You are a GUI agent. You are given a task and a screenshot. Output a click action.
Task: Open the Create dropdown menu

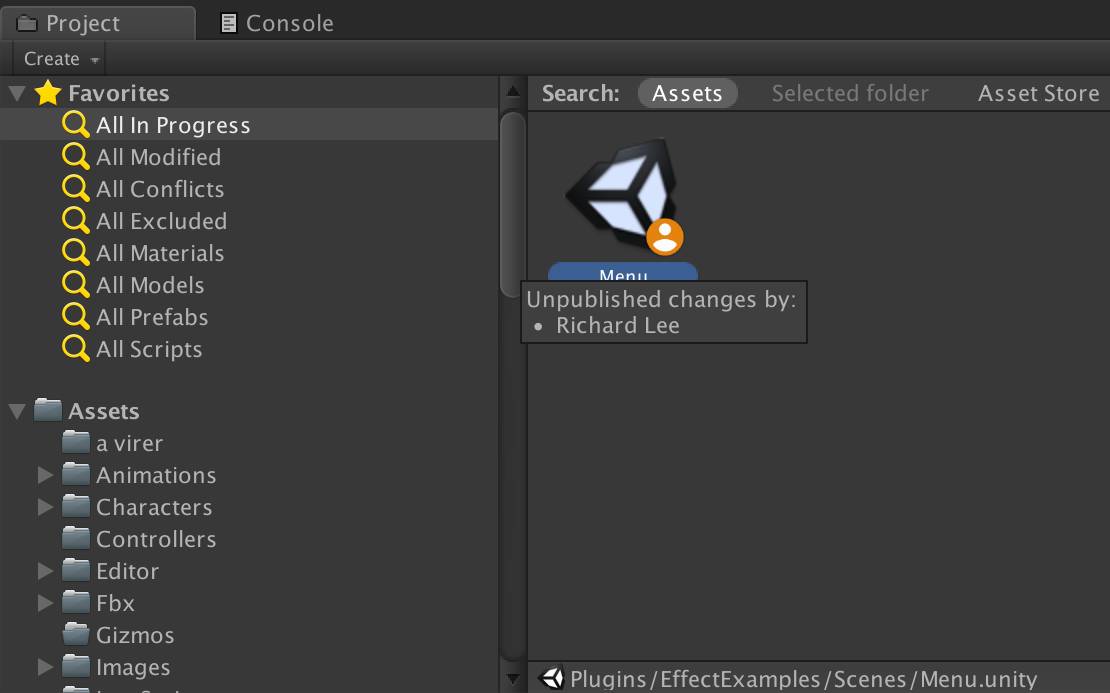(61, 59)
